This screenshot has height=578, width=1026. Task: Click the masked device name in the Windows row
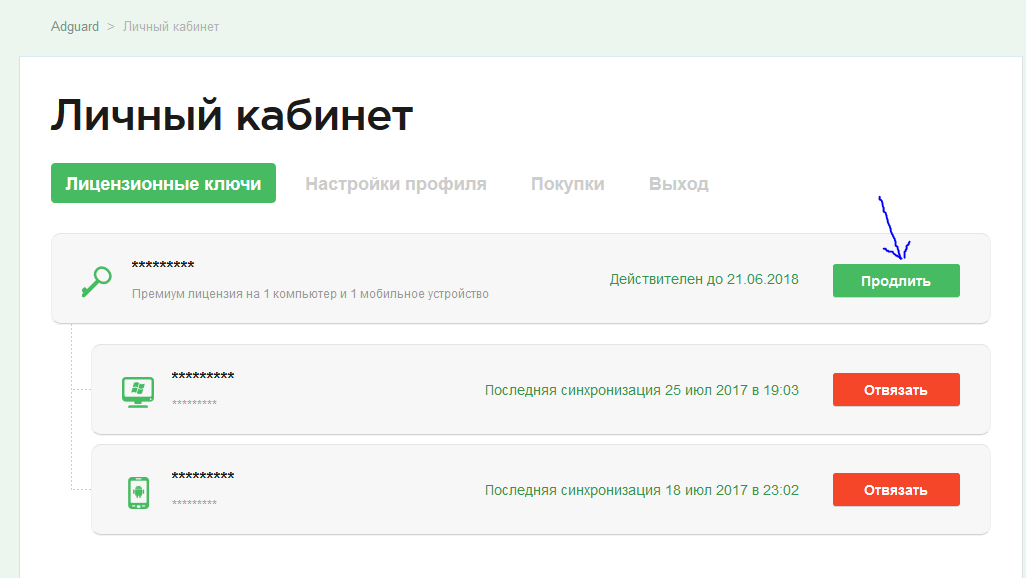tap(203, 376)
